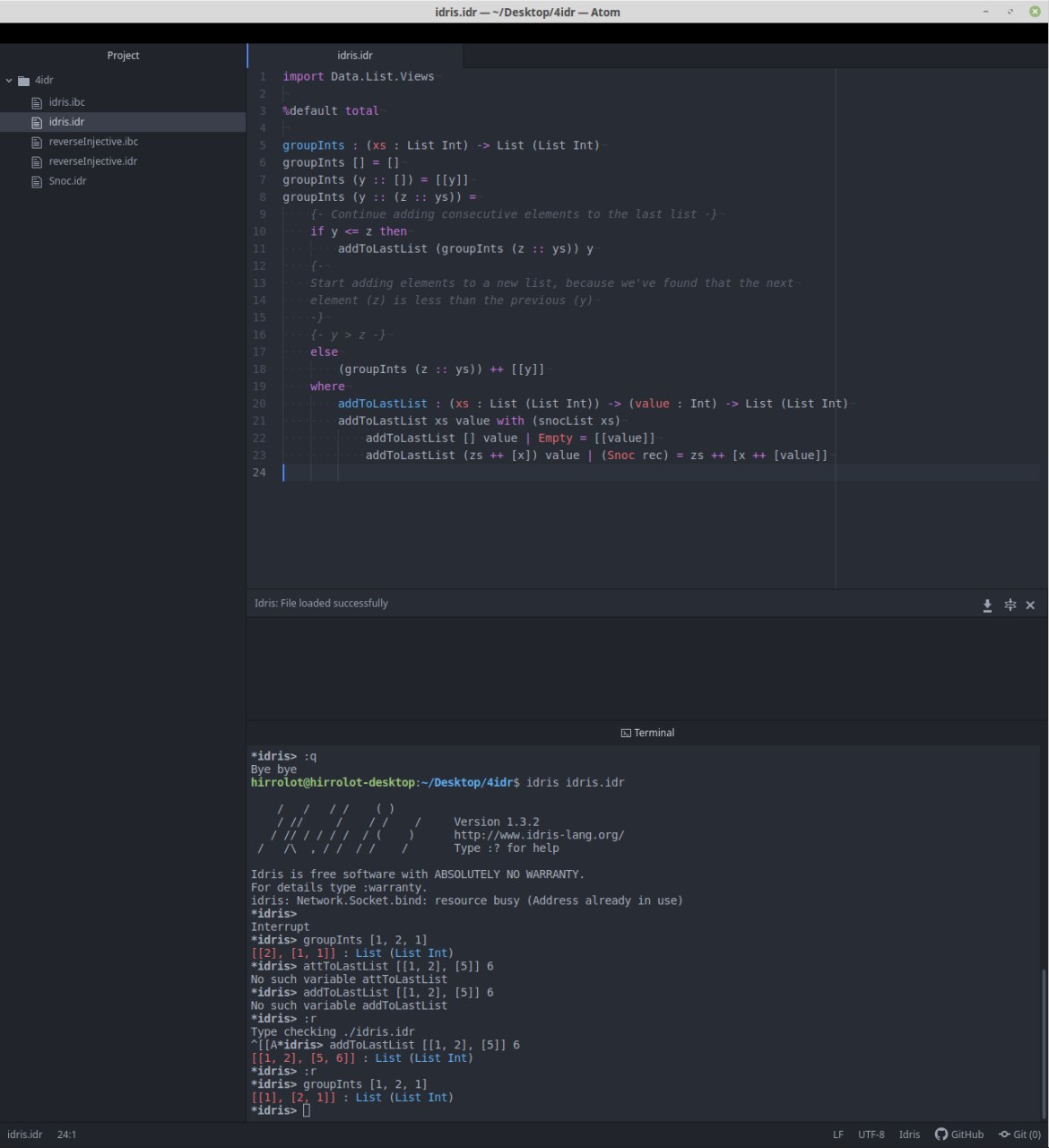This screenshot has height=1148, width=1049.
Task: Switch to the idris.idr editor tab
Action: click(x=355, y=56)
